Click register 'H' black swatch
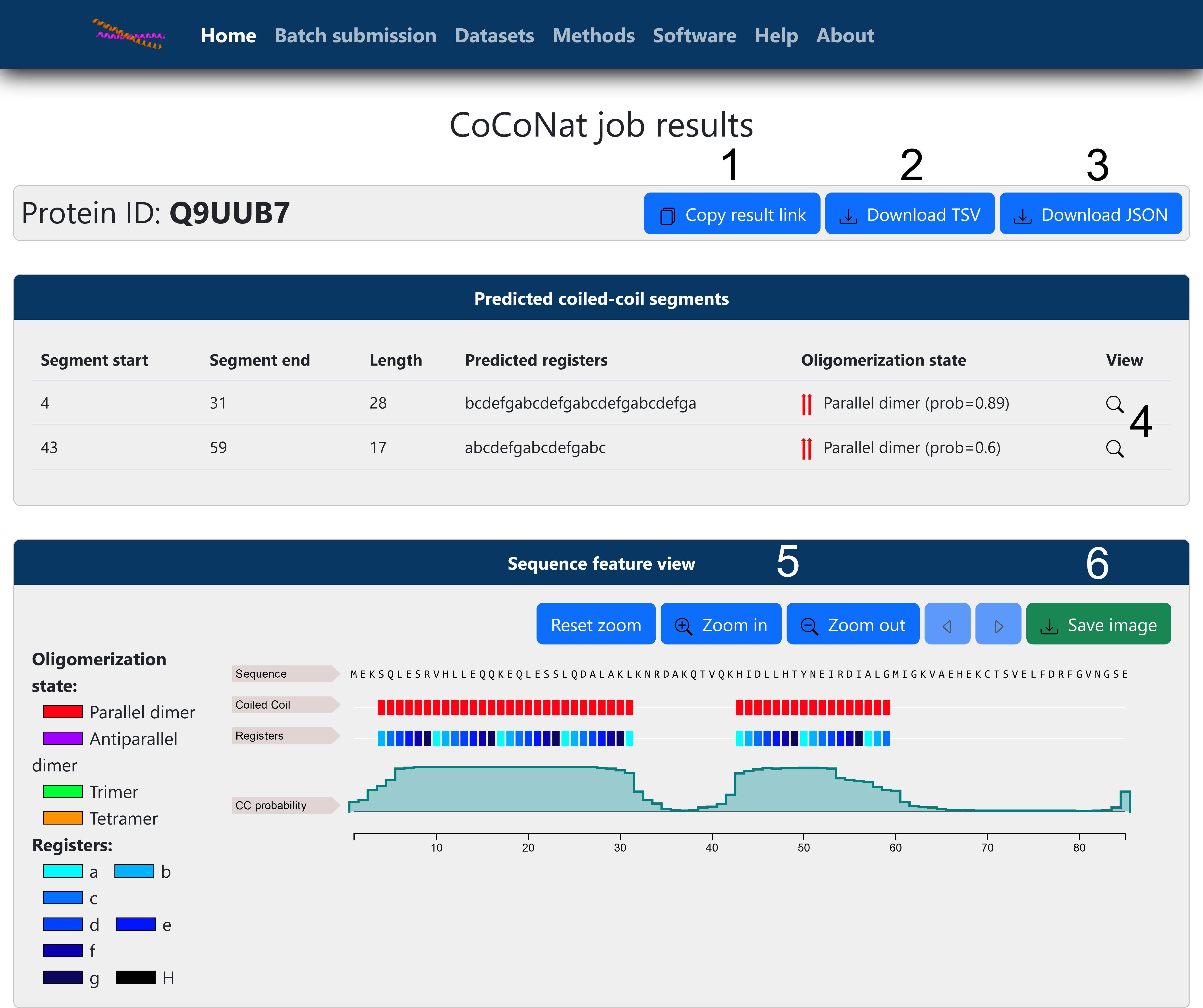 pyautogui.click(x=136, y=977)
